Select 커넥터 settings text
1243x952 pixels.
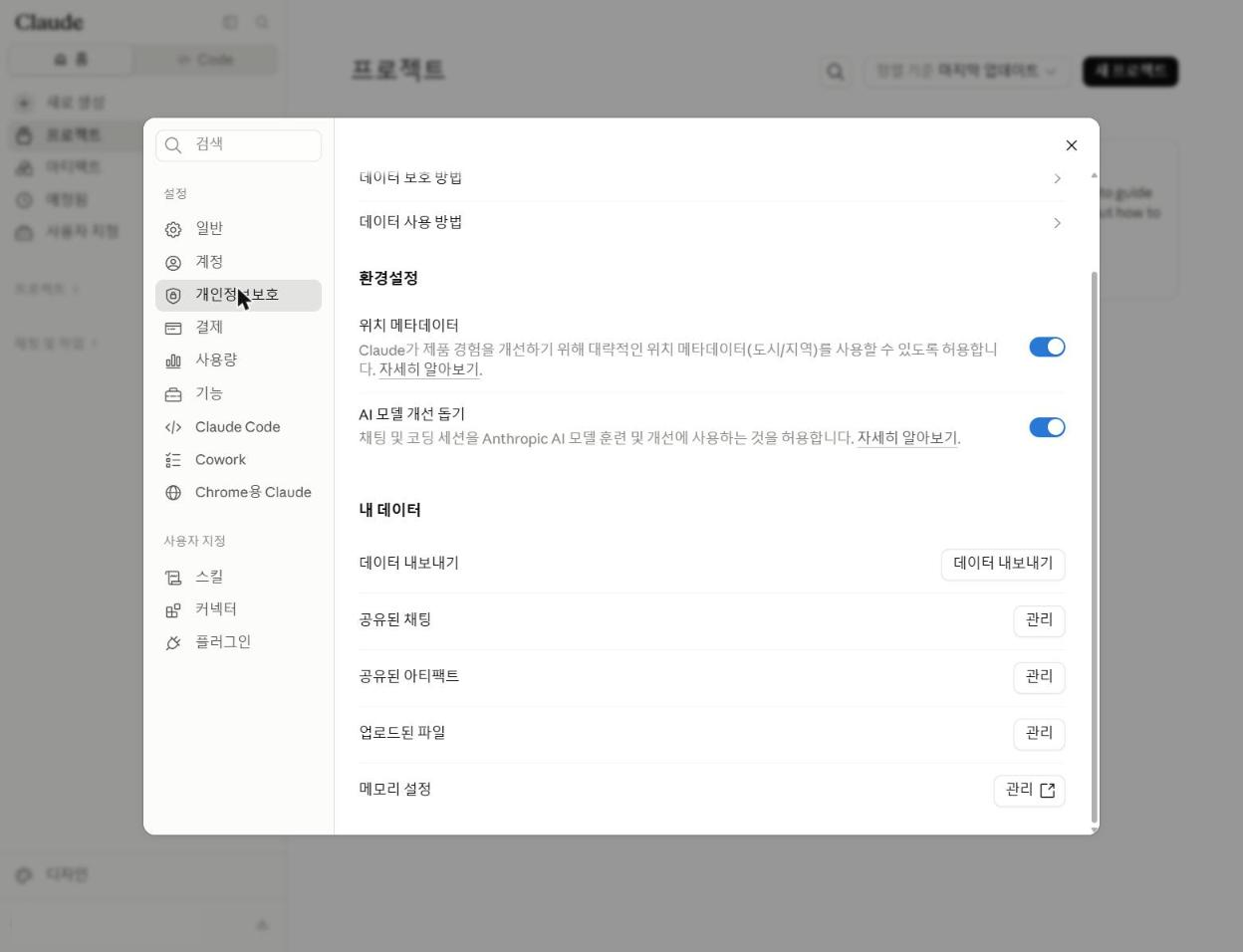[216, 609]
